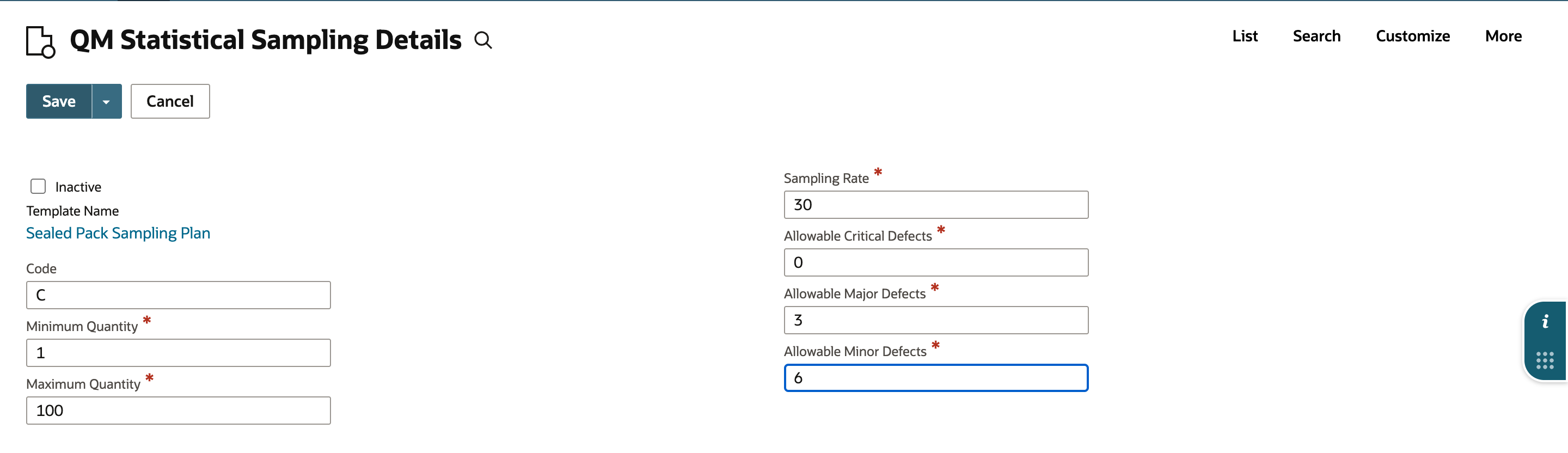Click the Allowable Minor Defects label
1568x453 pixels.
tap(855, 351)
